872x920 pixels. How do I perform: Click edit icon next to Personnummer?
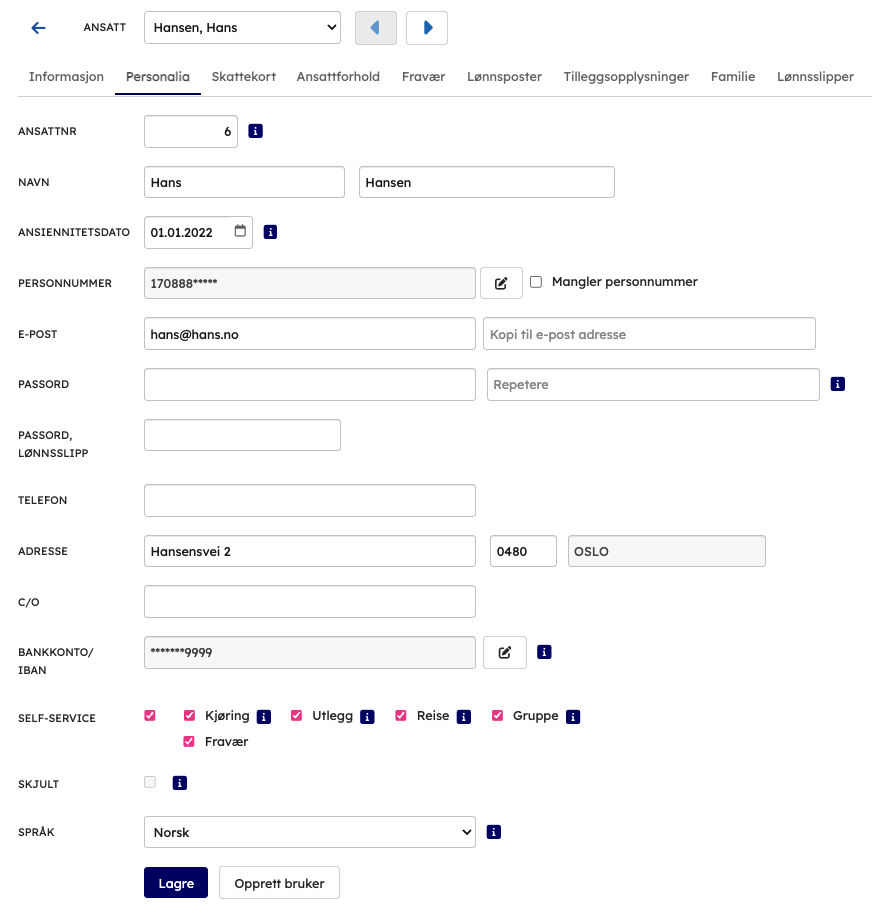(x=501, y=283)
